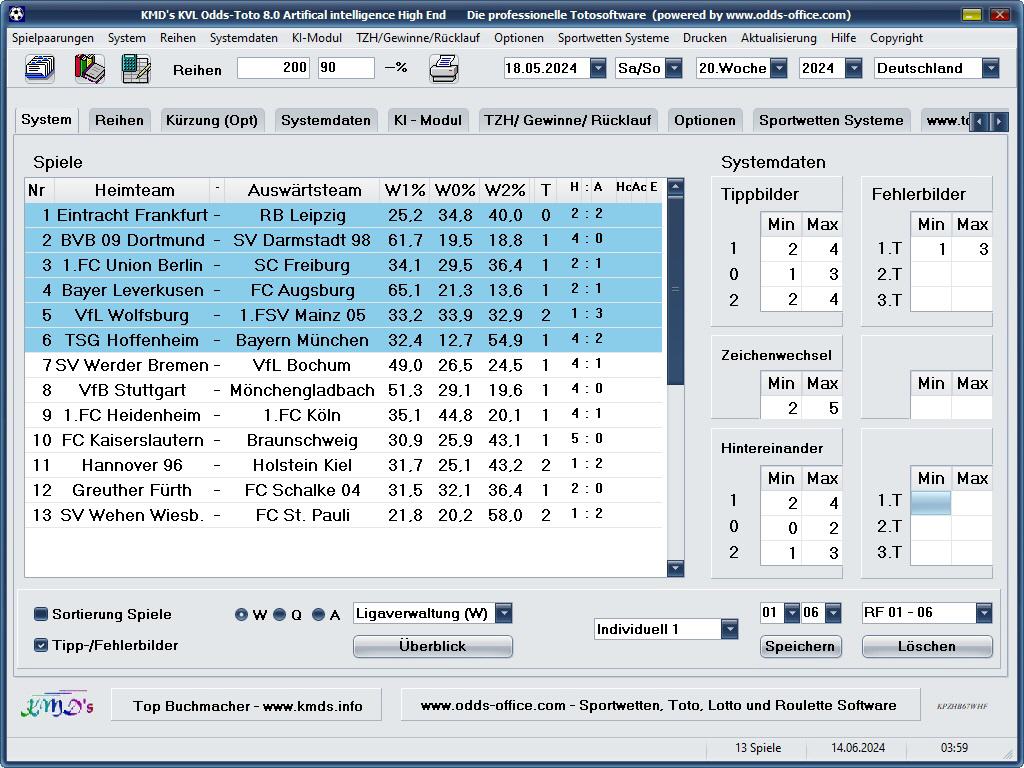Click the calculator with pencil icon
Image resolution: width=1024 pixels, height=768 pixels.
coord(136,69)
